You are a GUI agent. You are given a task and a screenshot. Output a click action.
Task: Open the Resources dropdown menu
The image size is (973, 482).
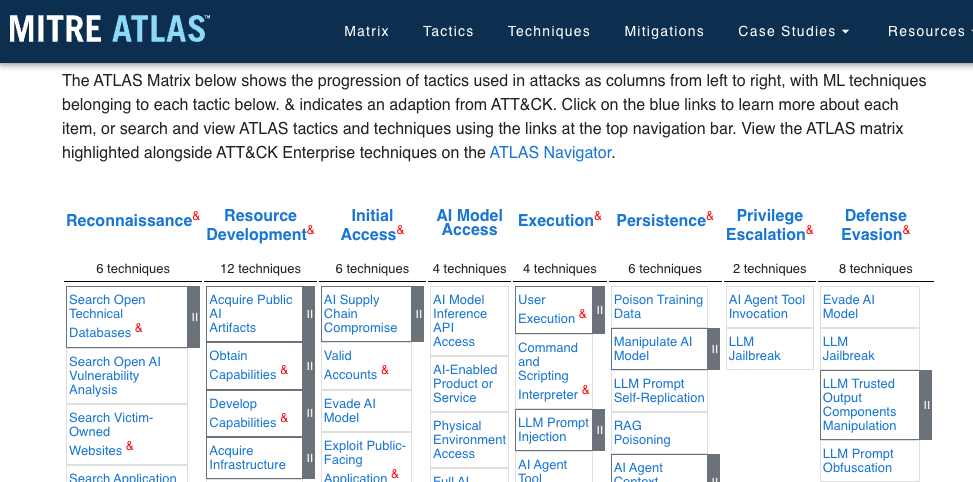click(x=929, y=31)
